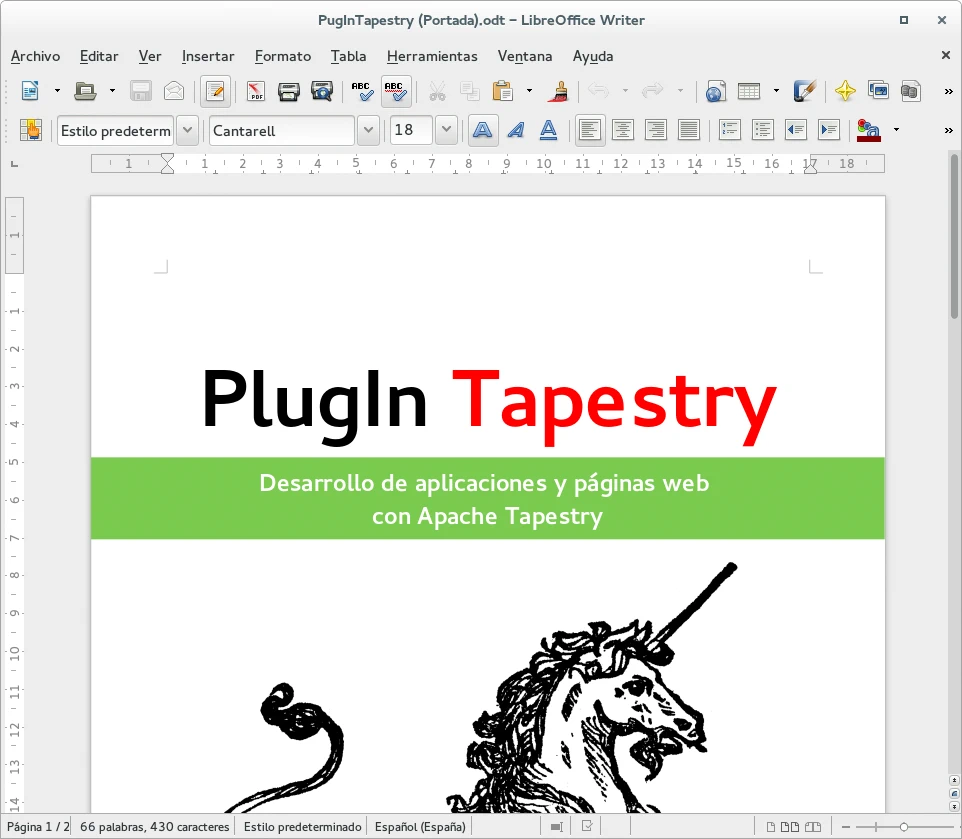This screenshot has height=839, width=962.
Task: Click the Styles and Formatting hand icon
Action: pyautogui.click(x=31, y=130)
